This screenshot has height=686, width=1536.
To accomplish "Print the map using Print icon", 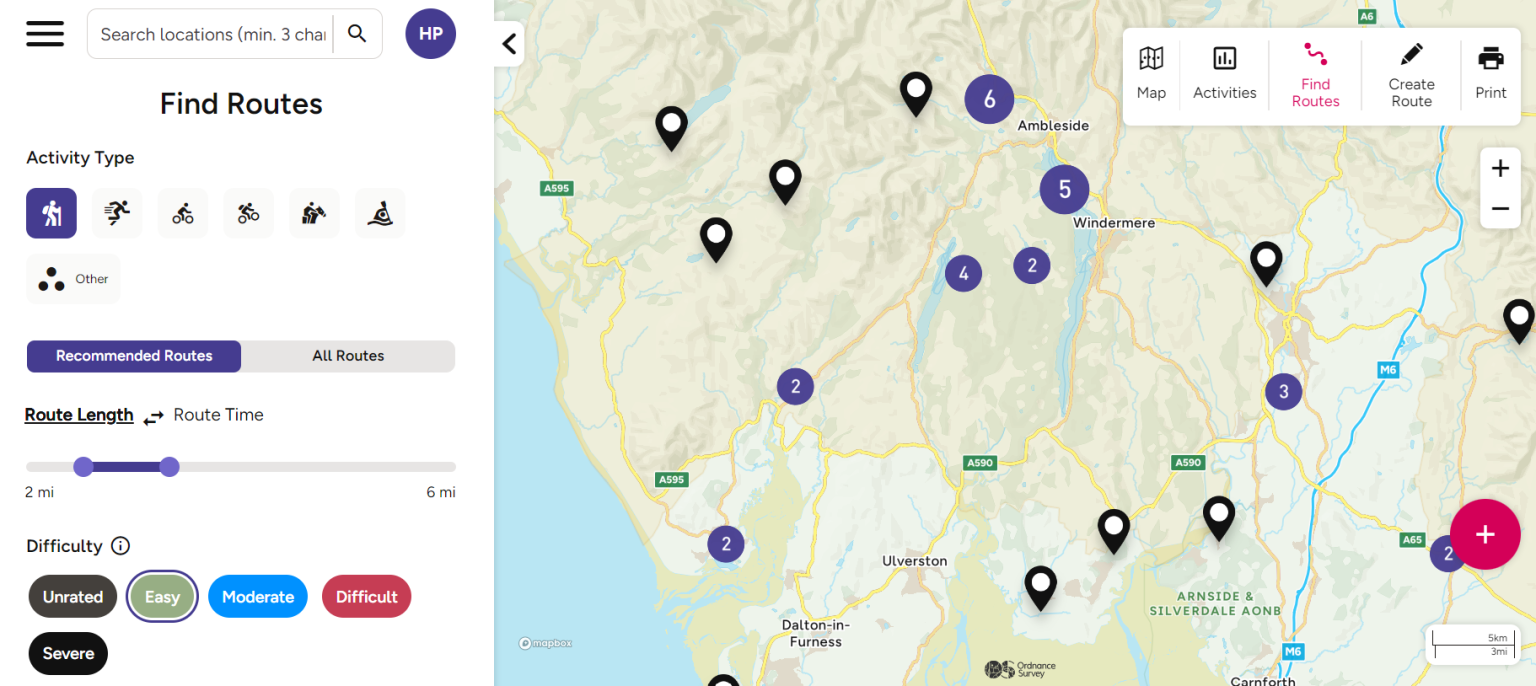I will (1490, 70).
